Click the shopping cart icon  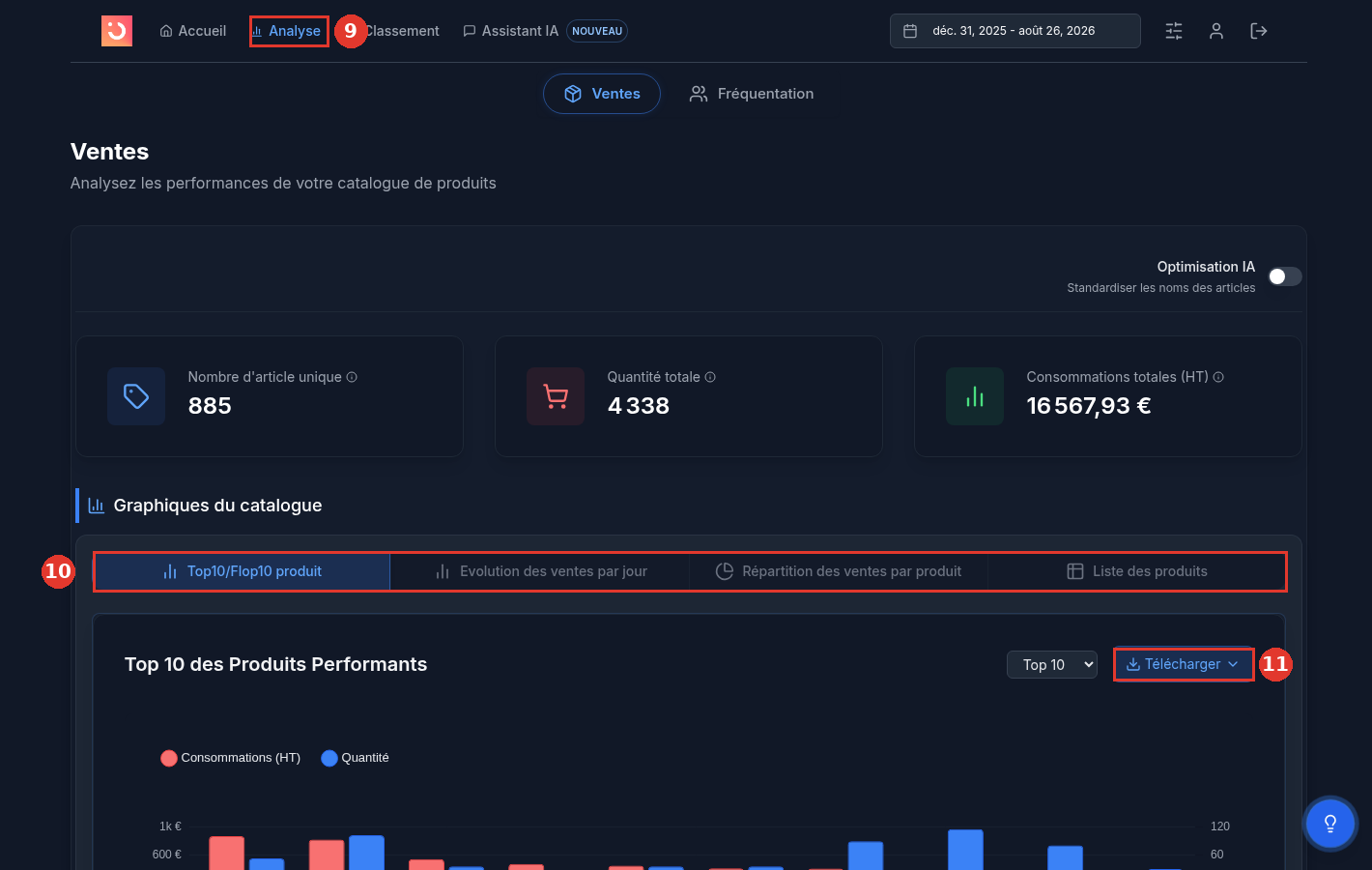(x=556, y=396)
